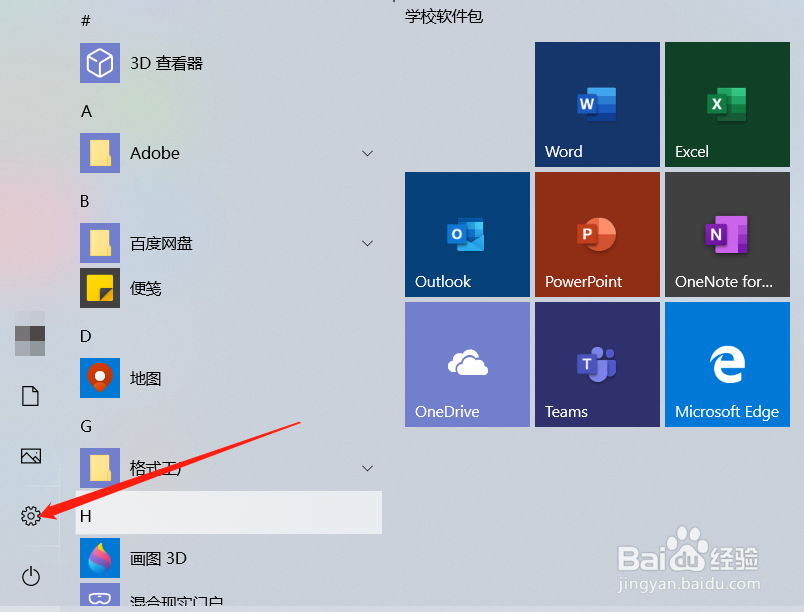Open the Microsoft Edge tile

coord(727,364)
